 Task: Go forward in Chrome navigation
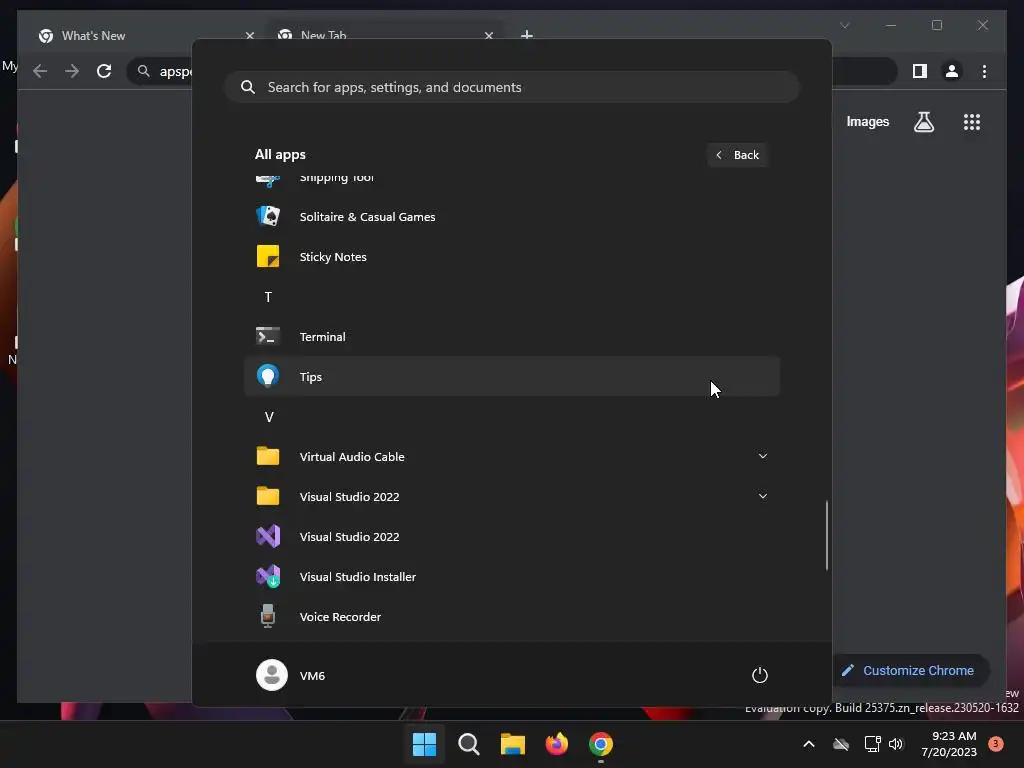click(72, 71)
